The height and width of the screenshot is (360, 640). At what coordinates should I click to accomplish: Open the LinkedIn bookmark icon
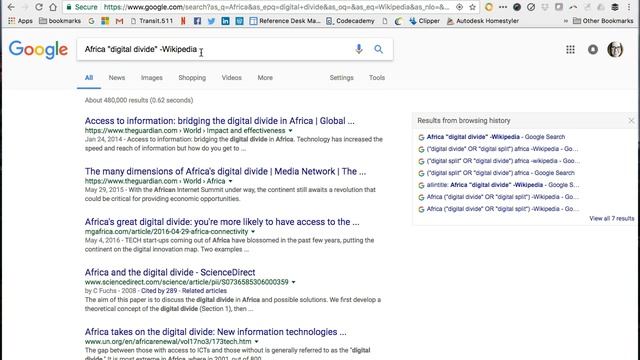point(225,20)
